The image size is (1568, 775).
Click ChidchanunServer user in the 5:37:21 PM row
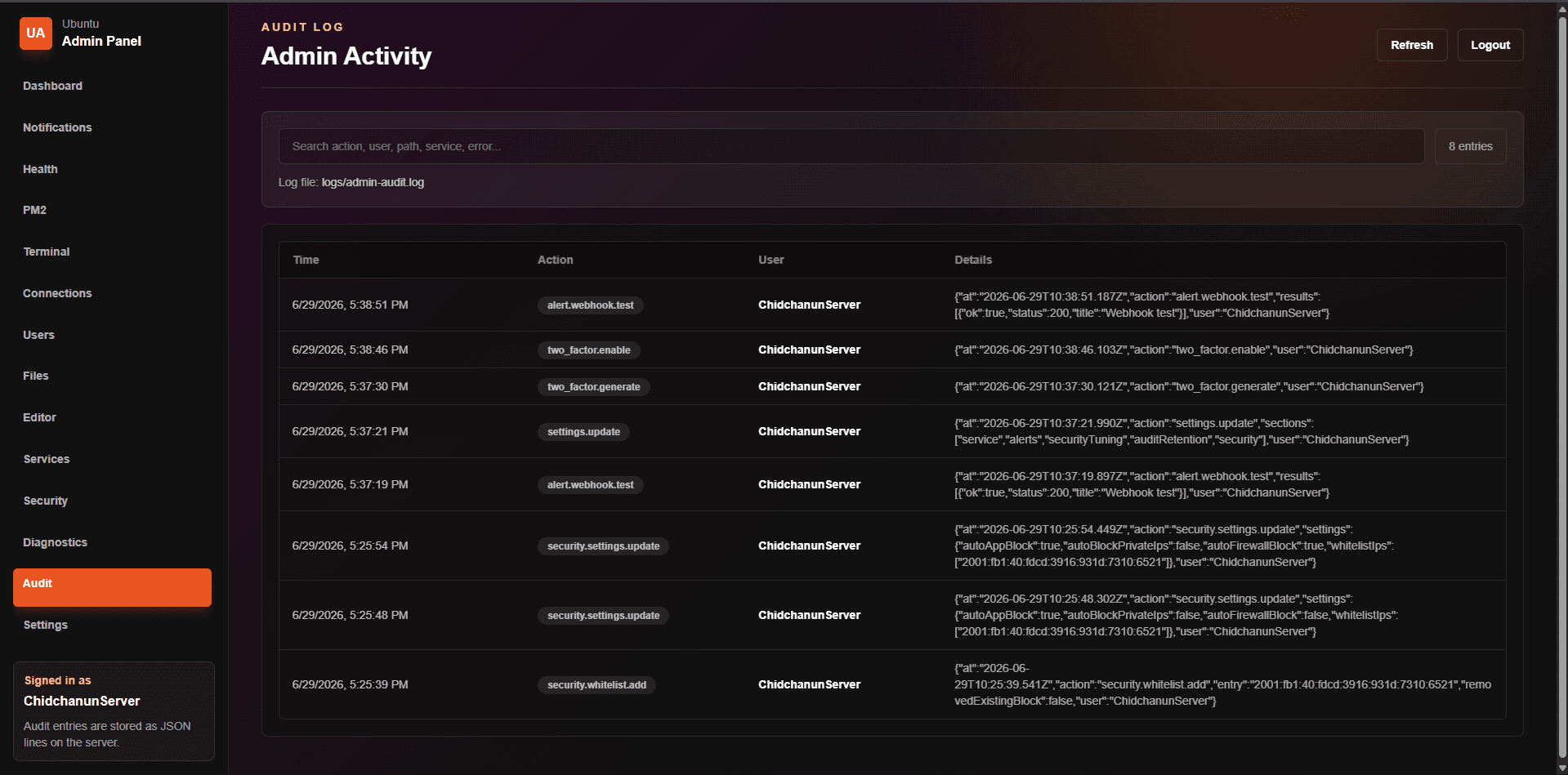click(809, 431)
